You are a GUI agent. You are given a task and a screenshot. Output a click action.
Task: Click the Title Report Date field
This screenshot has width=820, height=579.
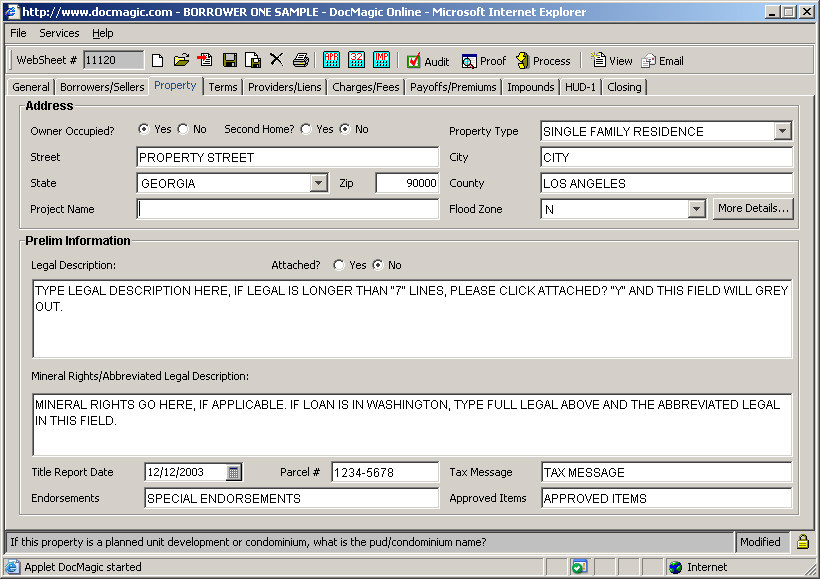(x=186, y=472)
